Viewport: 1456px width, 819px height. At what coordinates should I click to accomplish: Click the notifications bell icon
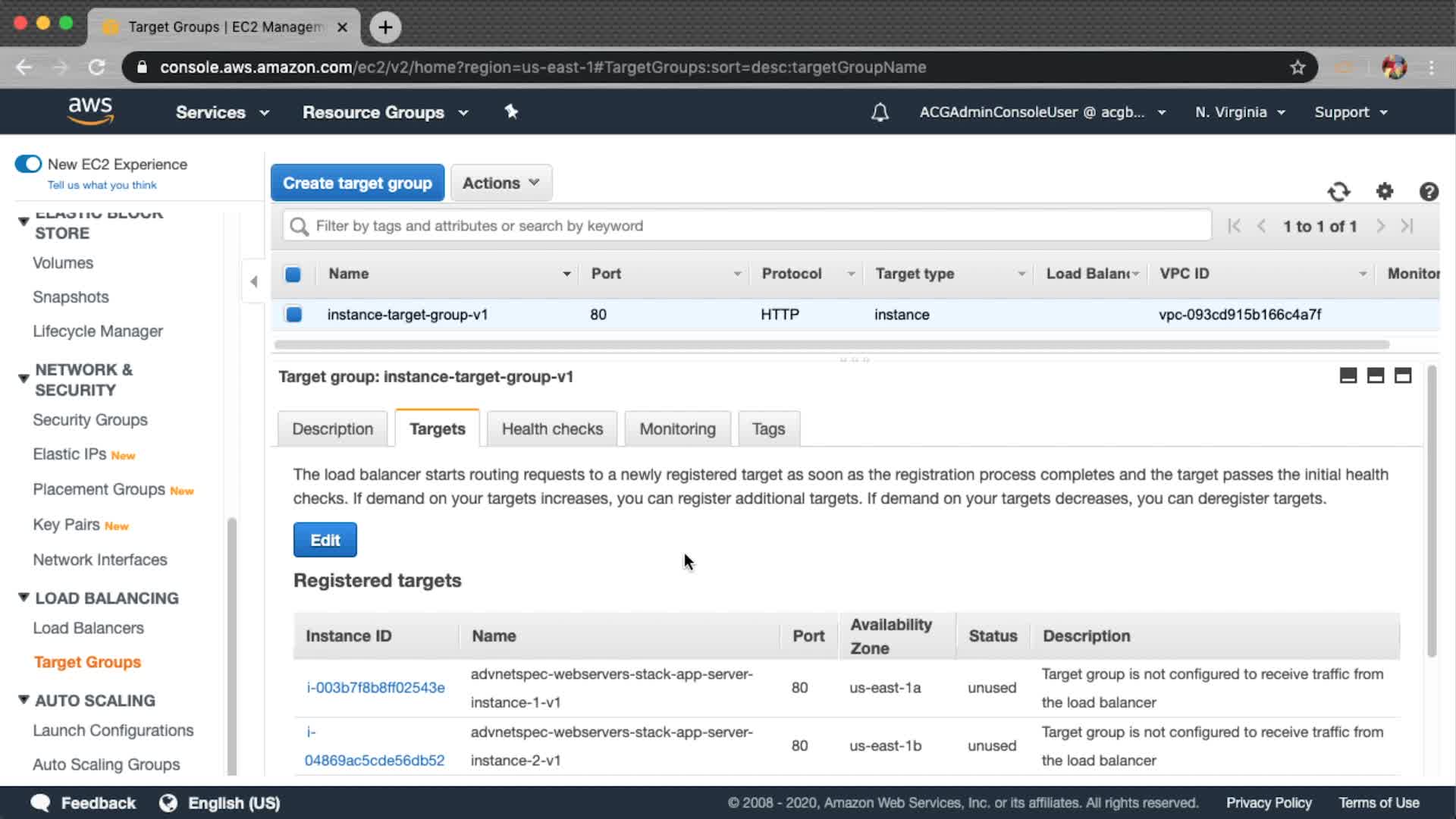tap(880, 112)
